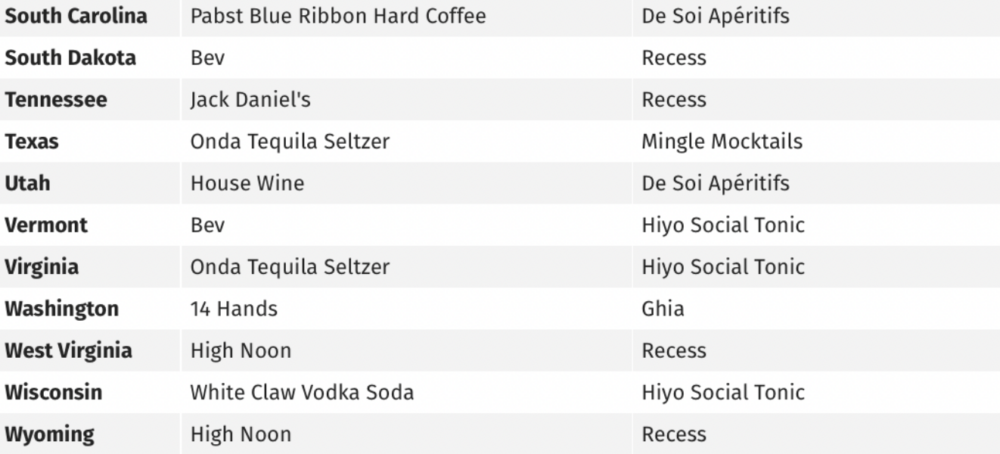The image size is (1000, 454).
Task: Select the "South Dakota" row label
Action: 70,58
